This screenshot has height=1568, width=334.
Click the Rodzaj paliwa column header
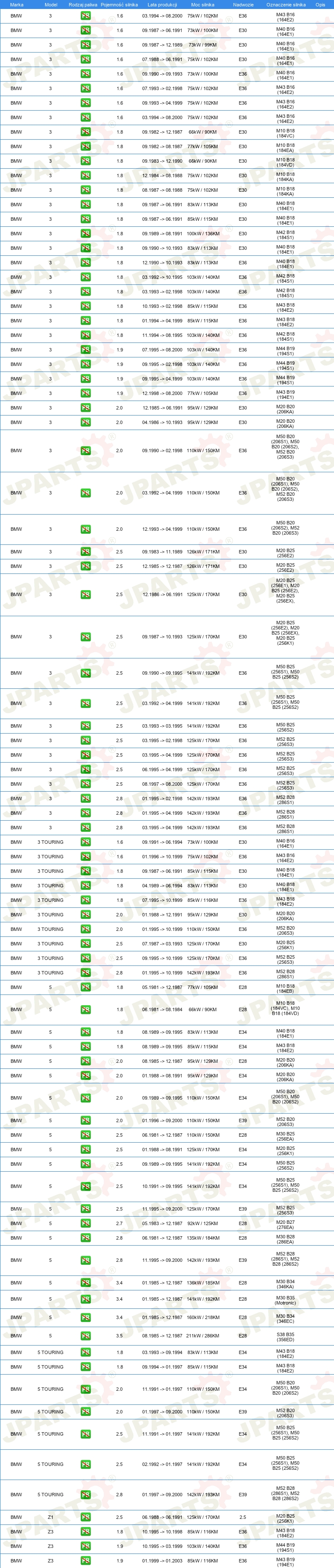point(83,4)
